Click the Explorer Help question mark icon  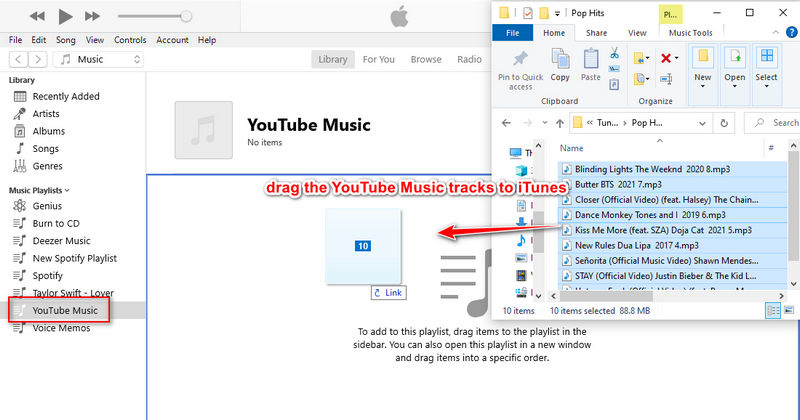(791, 33)
